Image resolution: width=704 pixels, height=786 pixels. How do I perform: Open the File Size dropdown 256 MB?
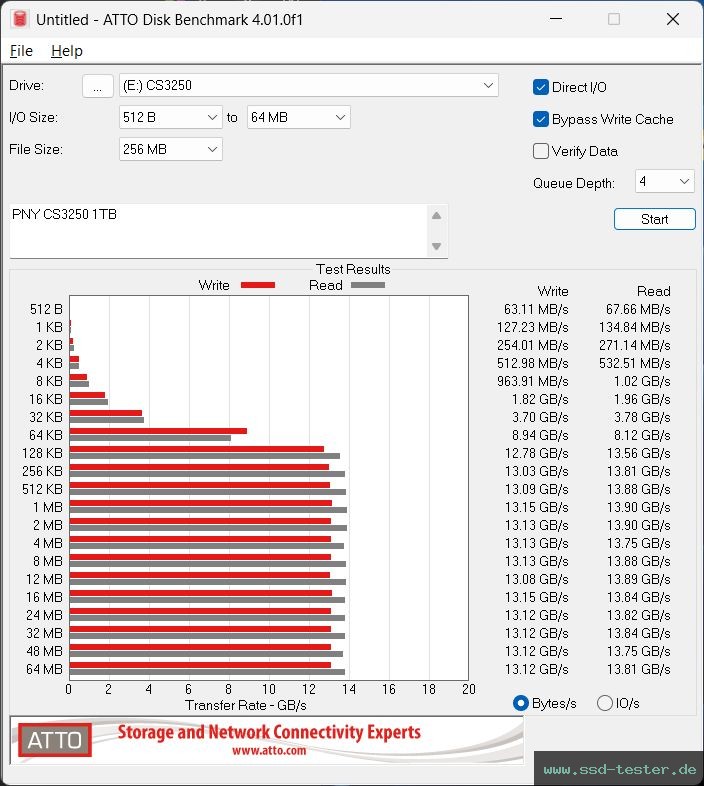pos(170,149)
